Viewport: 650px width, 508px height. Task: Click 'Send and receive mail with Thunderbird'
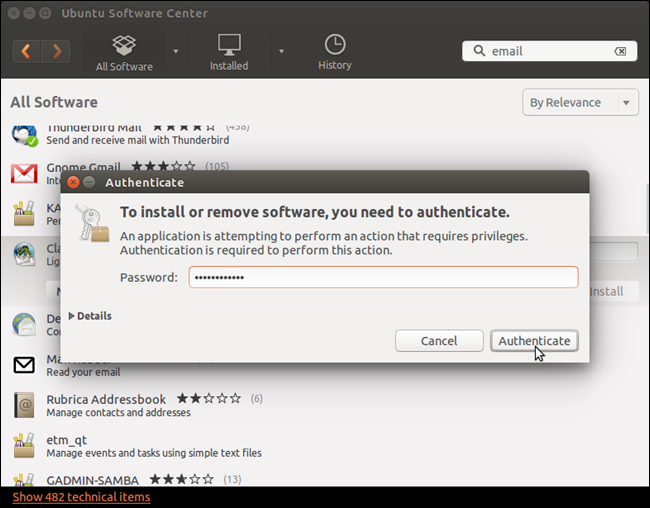click(138, 140)
